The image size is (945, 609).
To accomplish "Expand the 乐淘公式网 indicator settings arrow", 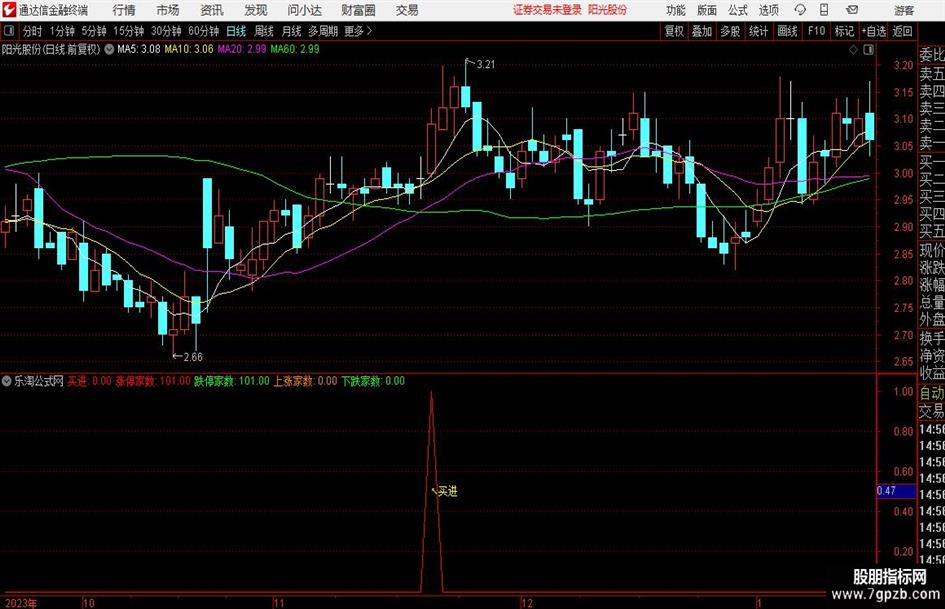I will pos(7,381).
